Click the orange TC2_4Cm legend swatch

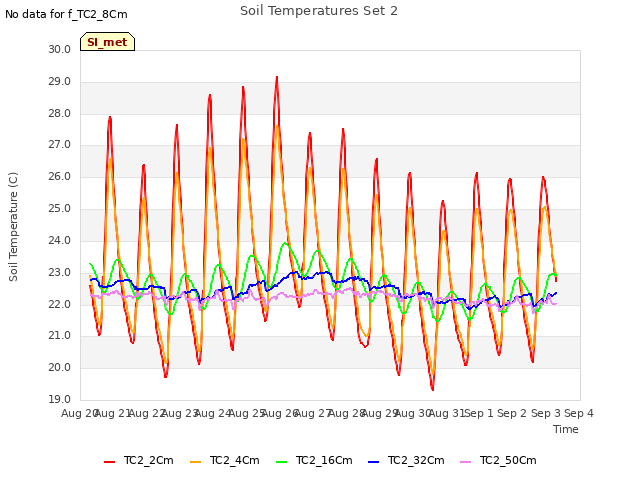click(x=196, y=462)
